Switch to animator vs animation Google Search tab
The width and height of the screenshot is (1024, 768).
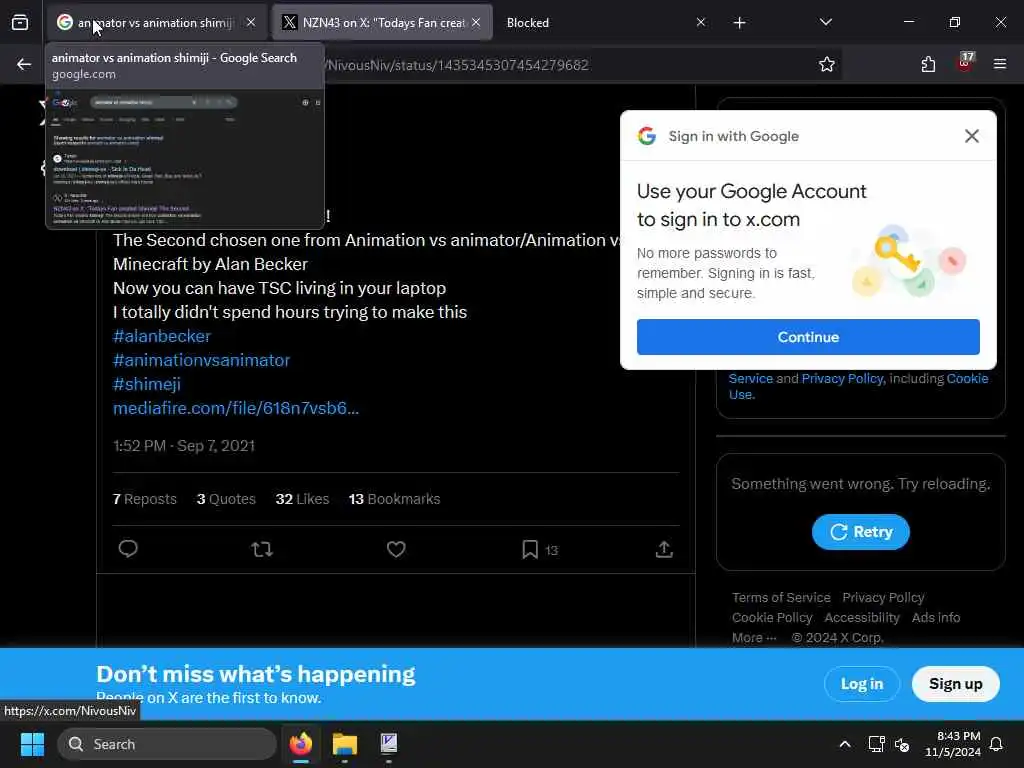click(155, 23)
